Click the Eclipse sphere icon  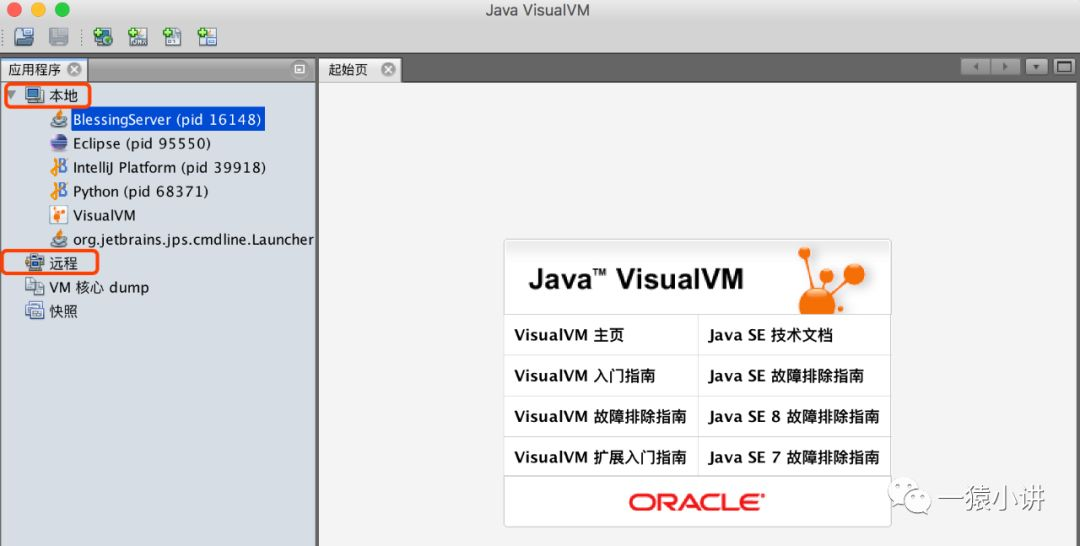tap(59, 143)
